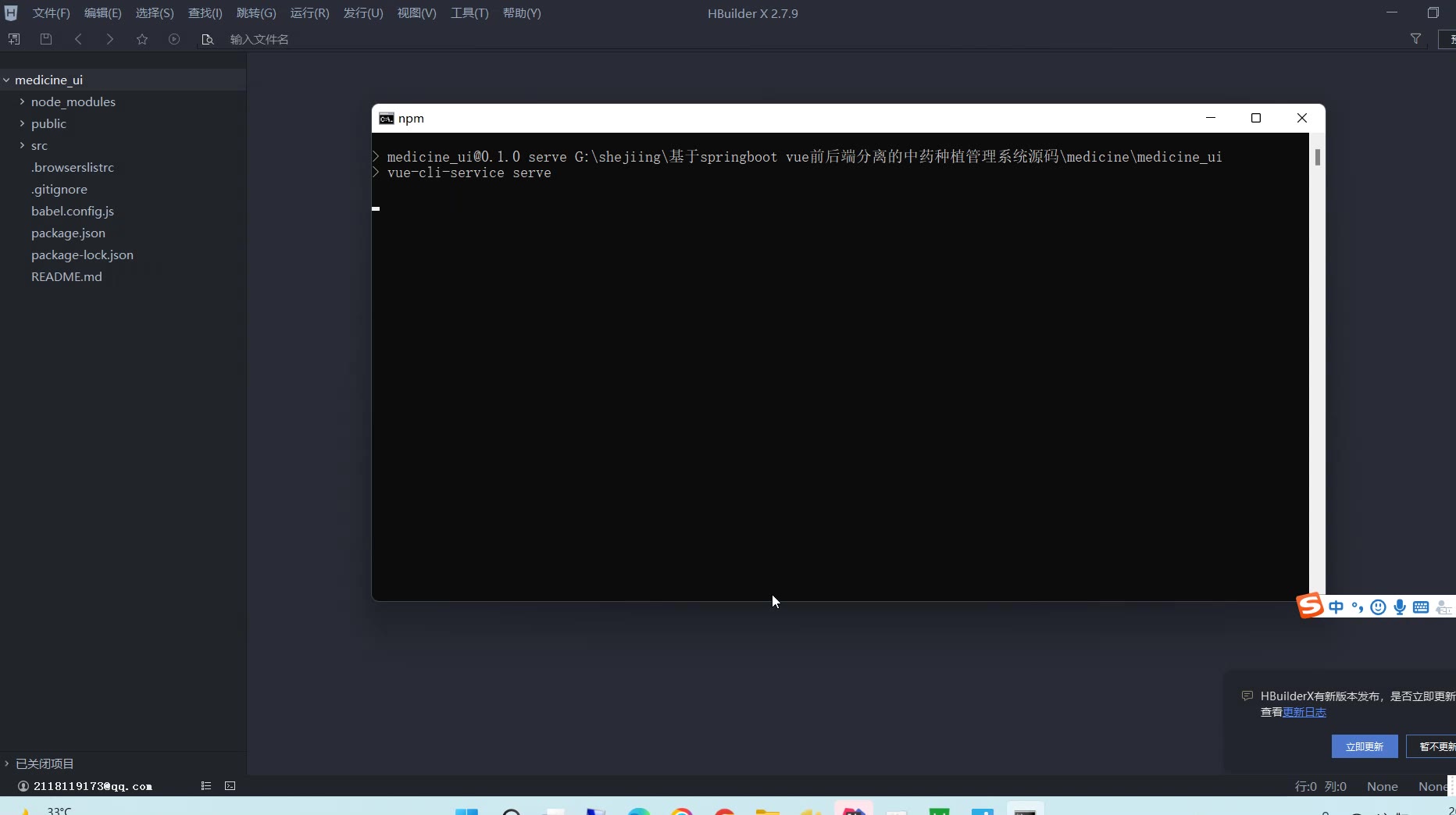
Task: Click the new file toolbar icon
Action: coord(14,39)
